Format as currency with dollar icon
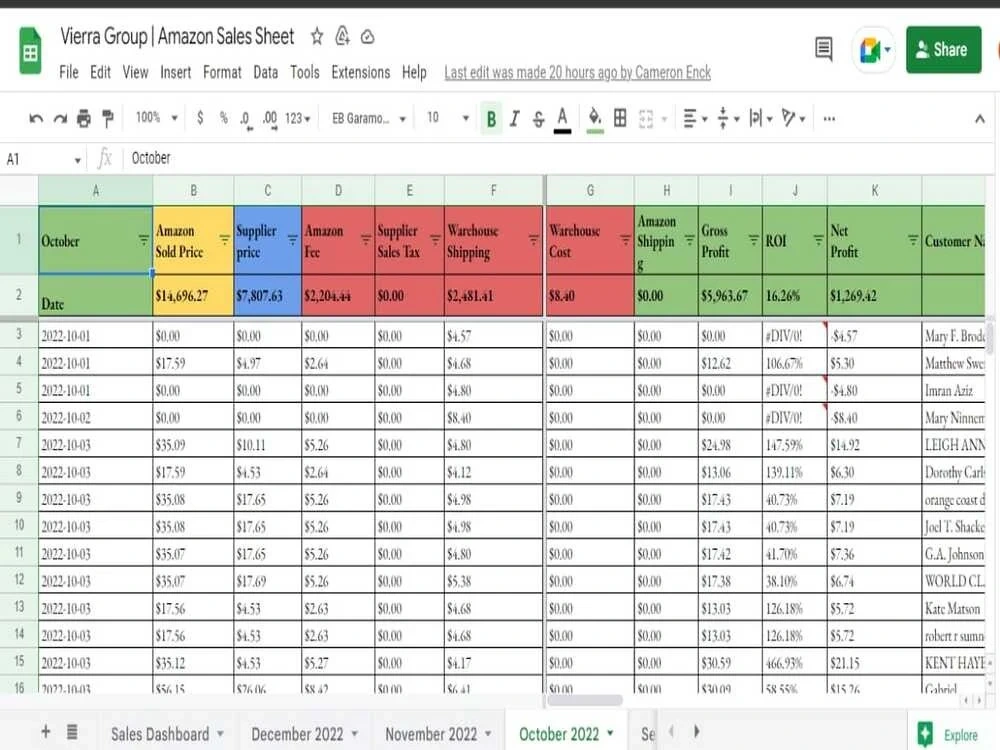Viewport: 1000px width, 750px height. click(200, 117)
